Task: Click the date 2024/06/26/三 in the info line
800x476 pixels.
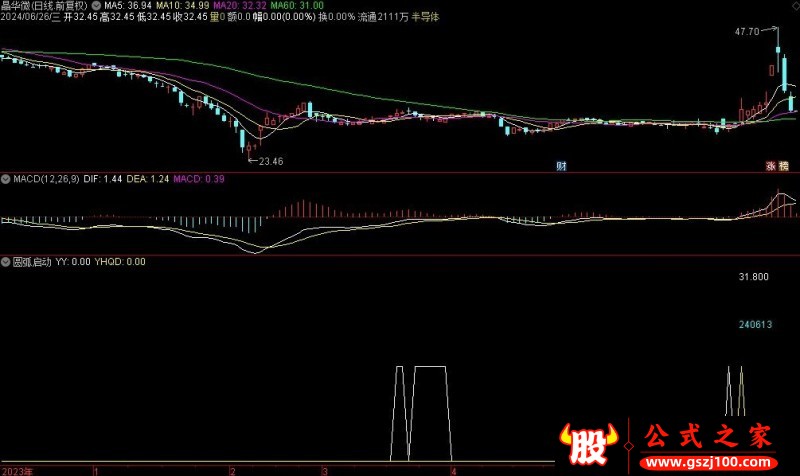Action: 31,17
